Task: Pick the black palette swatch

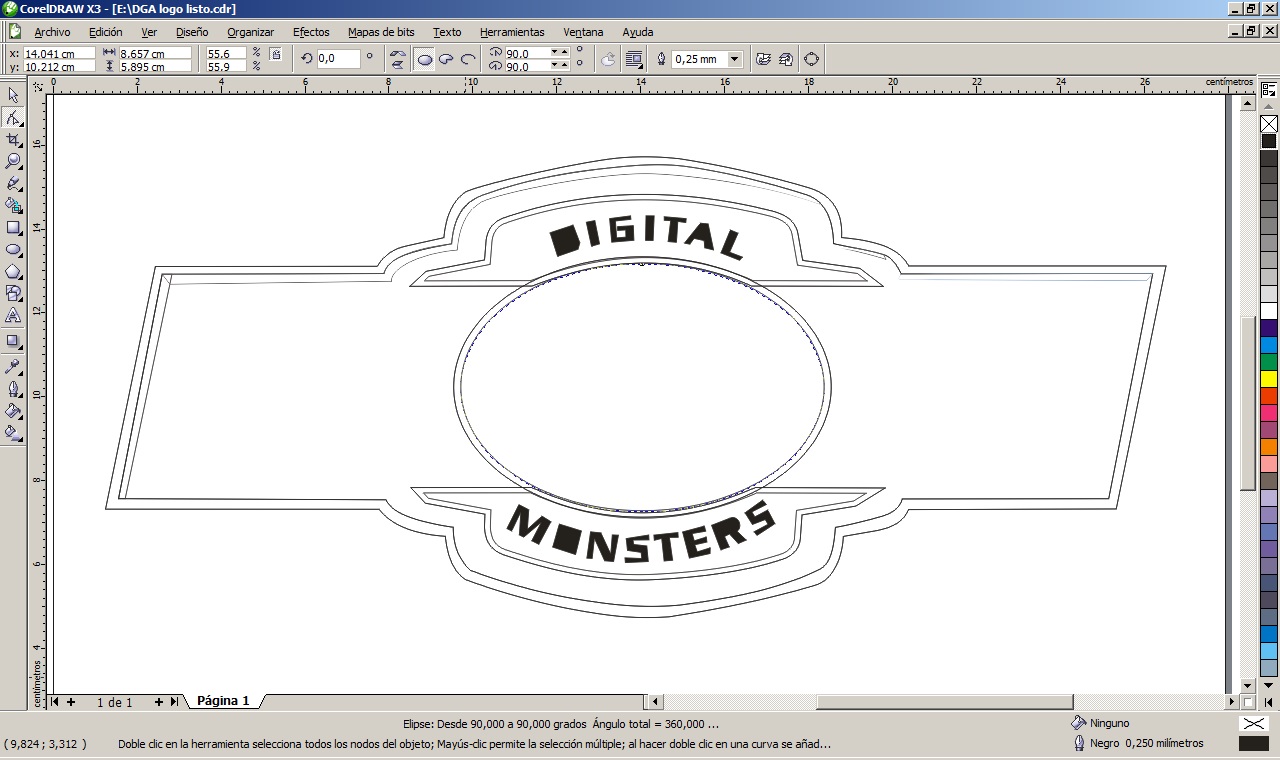Action: pos(1269,141)
